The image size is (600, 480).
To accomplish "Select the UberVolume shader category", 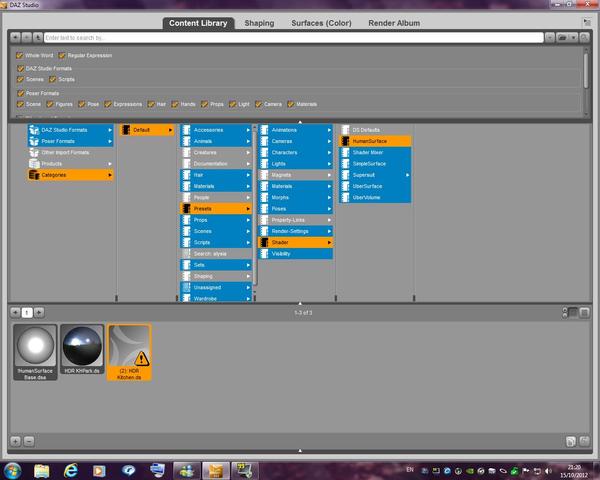I will tap(375, 198).
